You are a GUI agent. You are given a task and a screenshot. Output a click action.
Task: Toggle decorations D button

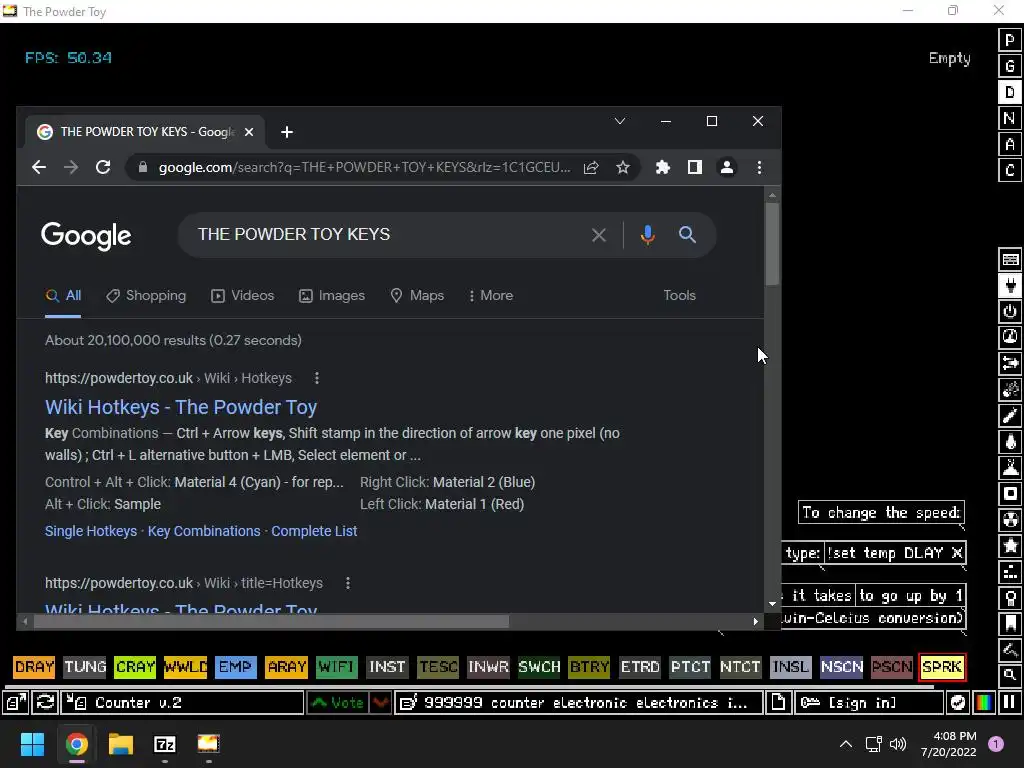1010,92
